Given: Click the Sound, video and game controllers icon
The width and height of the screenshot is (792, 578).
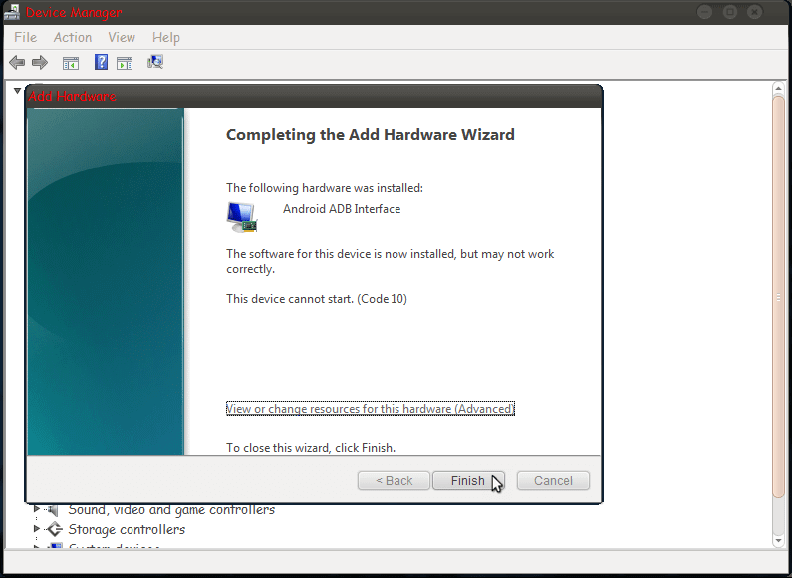Looking at the screenshot, I should point(53,510).
